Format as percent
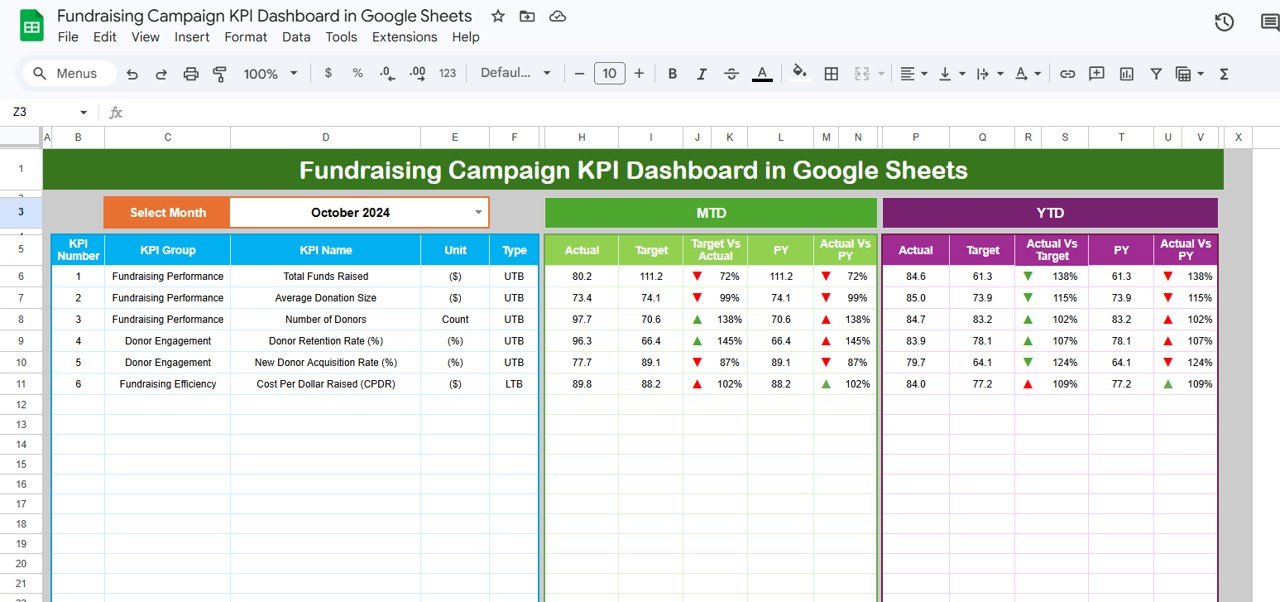 (358, 73)
